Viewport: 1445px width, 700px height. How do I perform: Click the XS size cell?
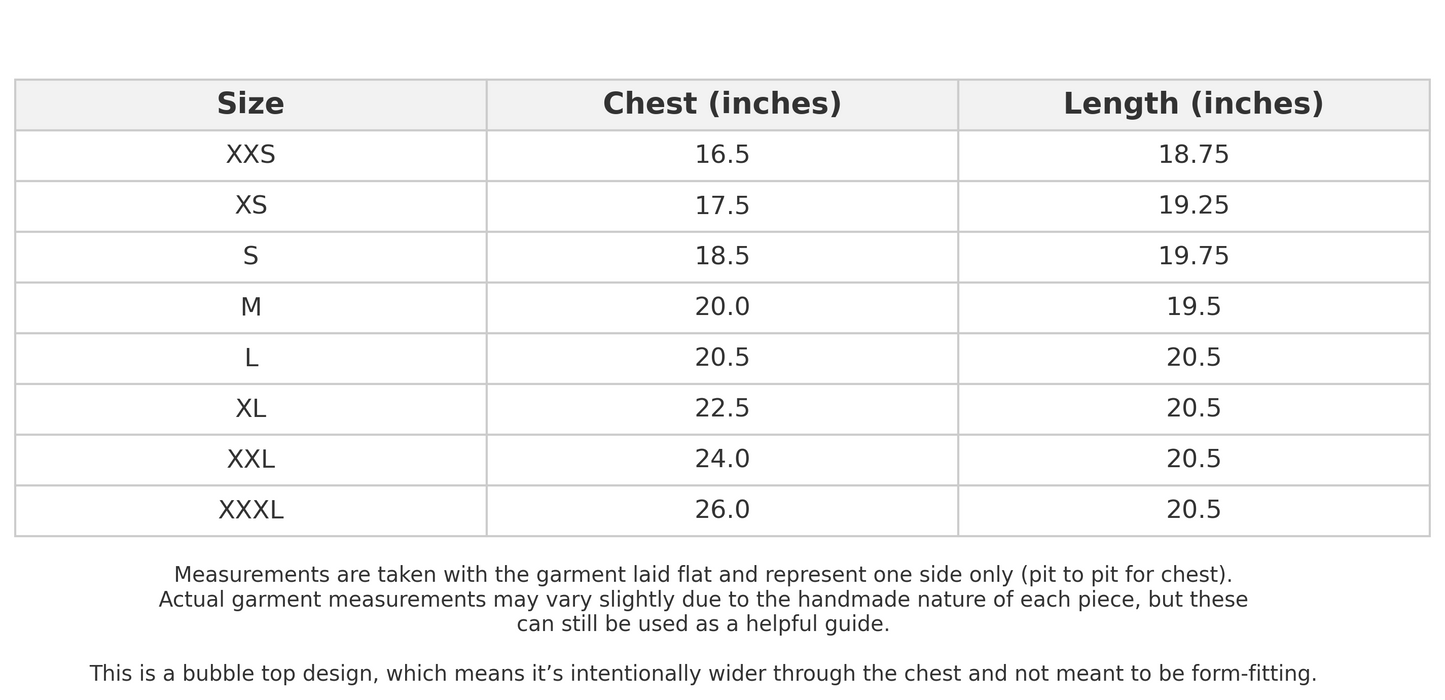(250, 206)
